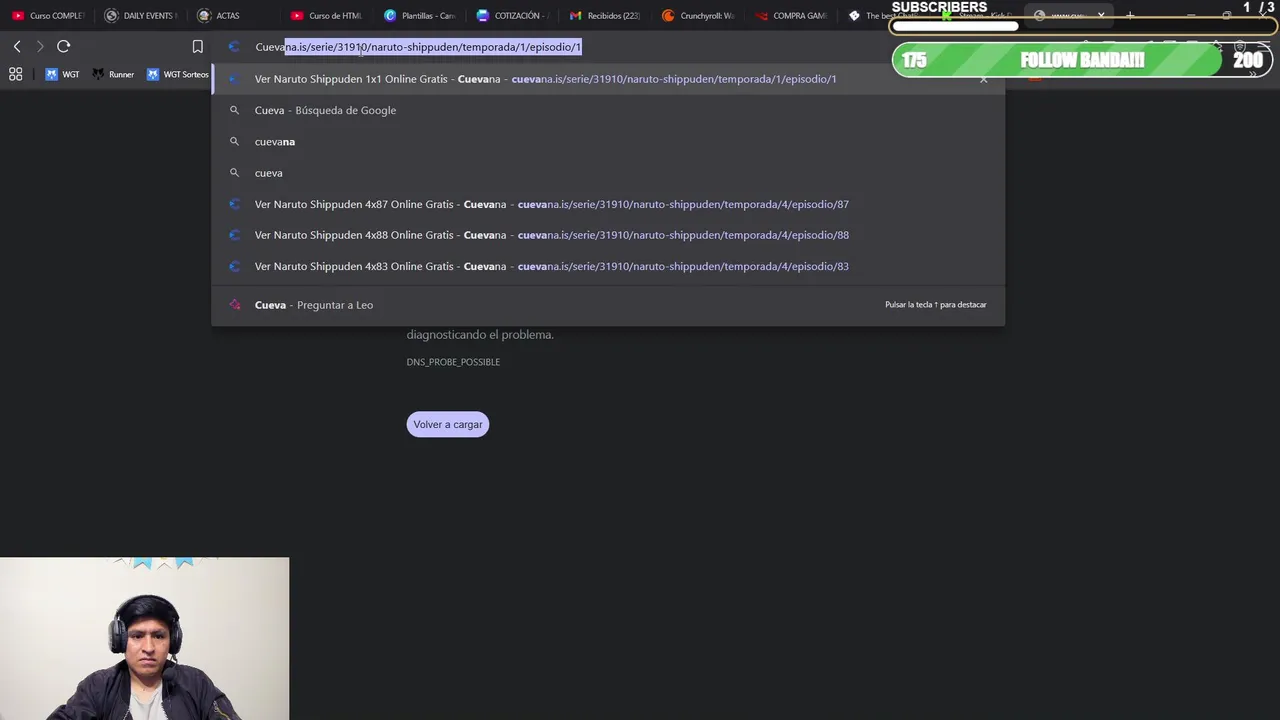Viewport: 1280px width, 720px height.
Task: Remove the 1x1 suggestion with X
Action: point(984,79)
